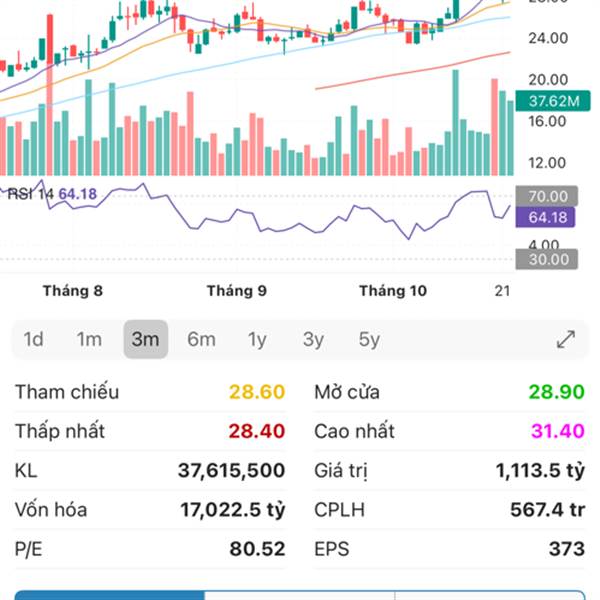The height and width of the screenshot is (600, 600).
Task: Tap the Vốn hóa 17,022.5 tỷ value
Action: click(233, 510)
